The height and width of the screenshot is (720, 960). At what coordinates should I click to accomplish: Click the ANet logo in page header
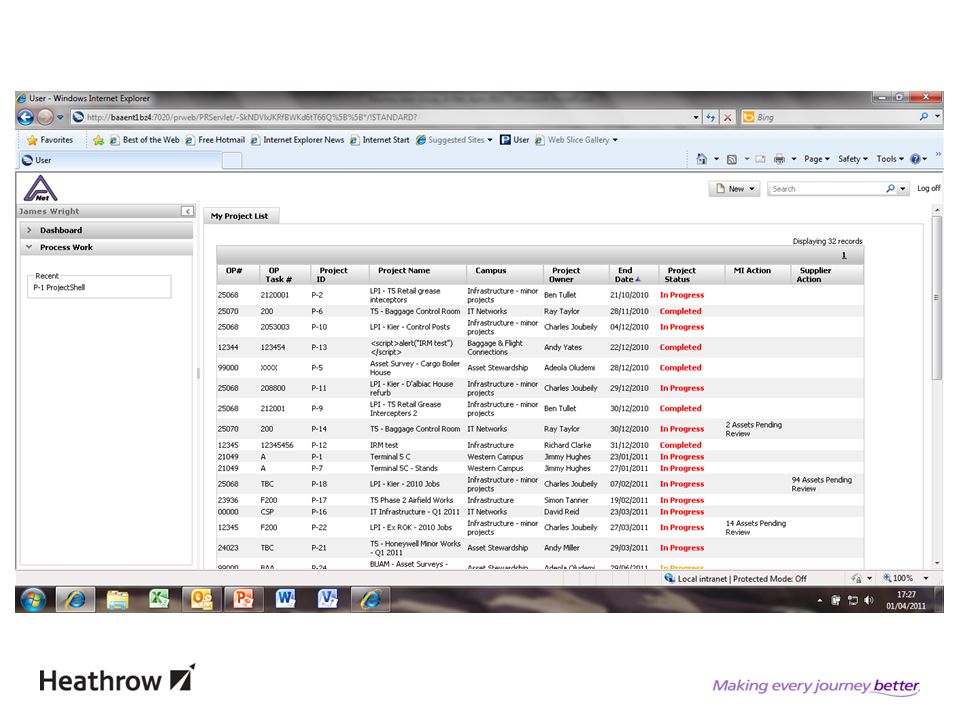[40, 189]
